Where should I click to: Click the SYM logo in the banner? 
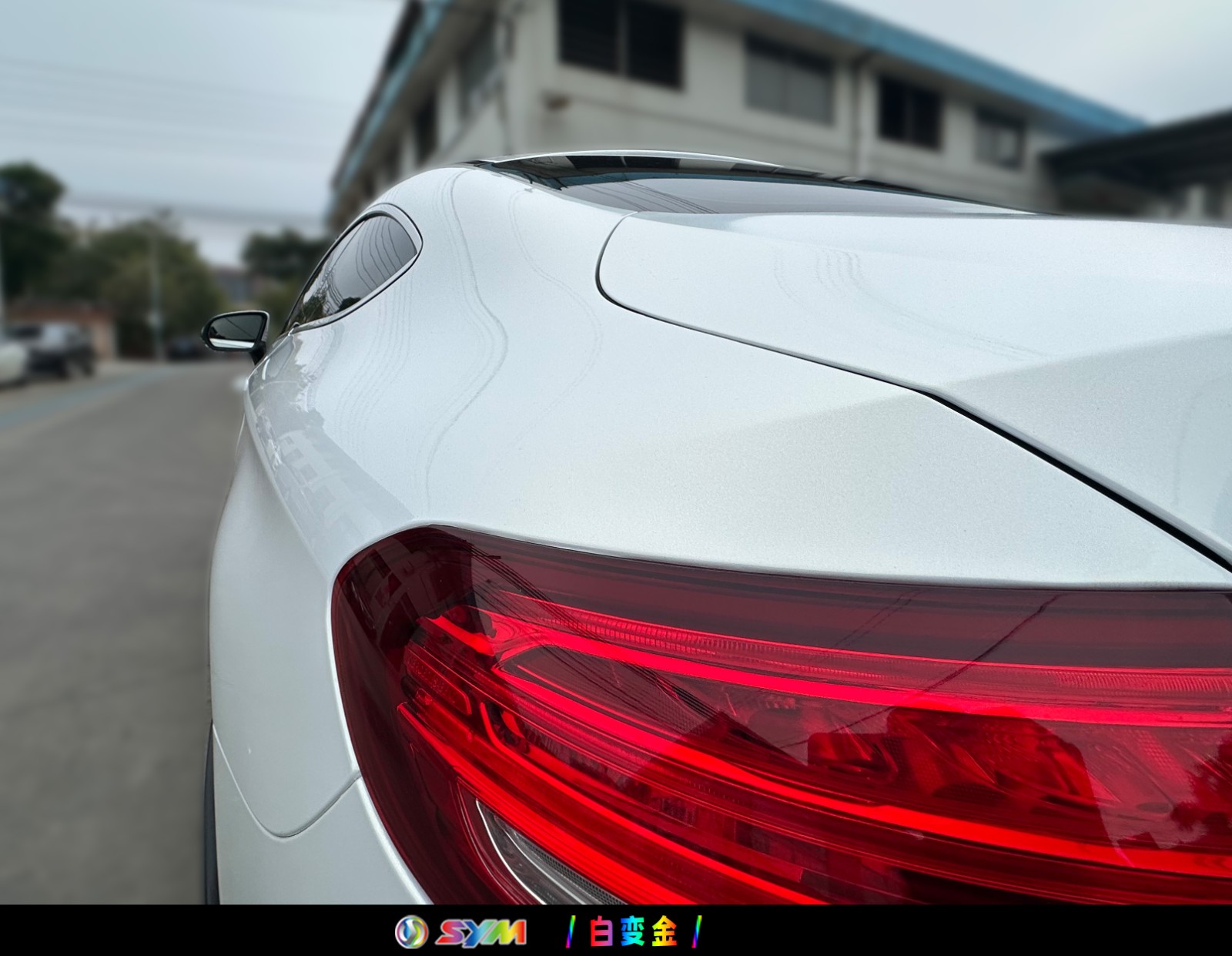pos(461,932)
